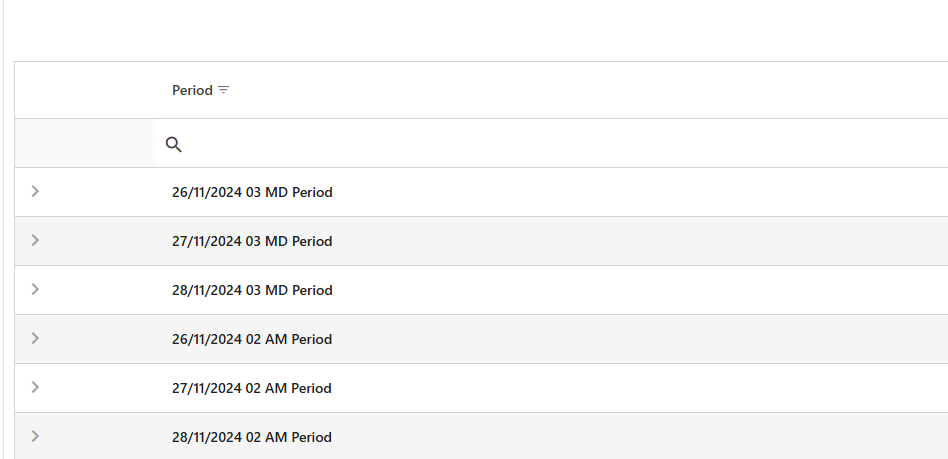This screenshot has height=459, width=948.
Task: Select the 28/11/2024 03 MD Period text
Action: tap(252, 290)
